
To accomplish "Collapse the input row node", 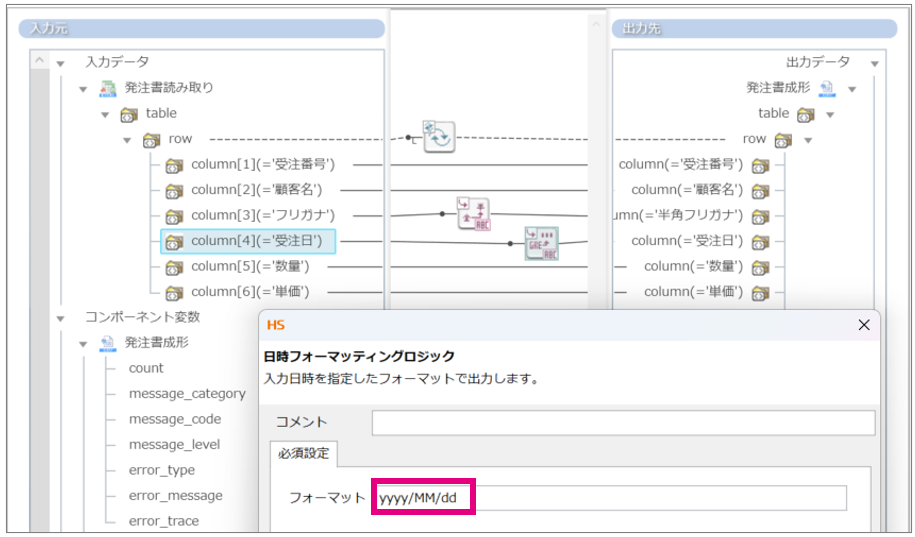I will click(127, 141).
